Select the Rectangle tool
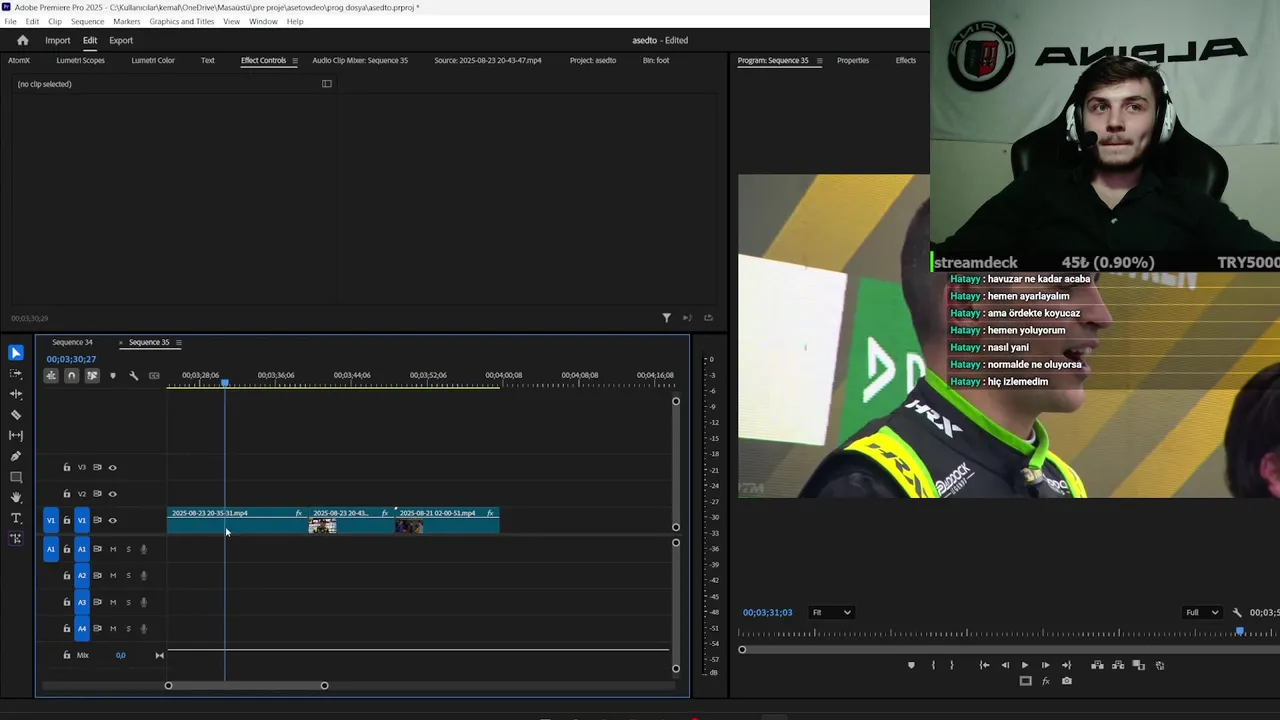Image resolution: width=1280 pixels, height=720 pixels. 15,477
